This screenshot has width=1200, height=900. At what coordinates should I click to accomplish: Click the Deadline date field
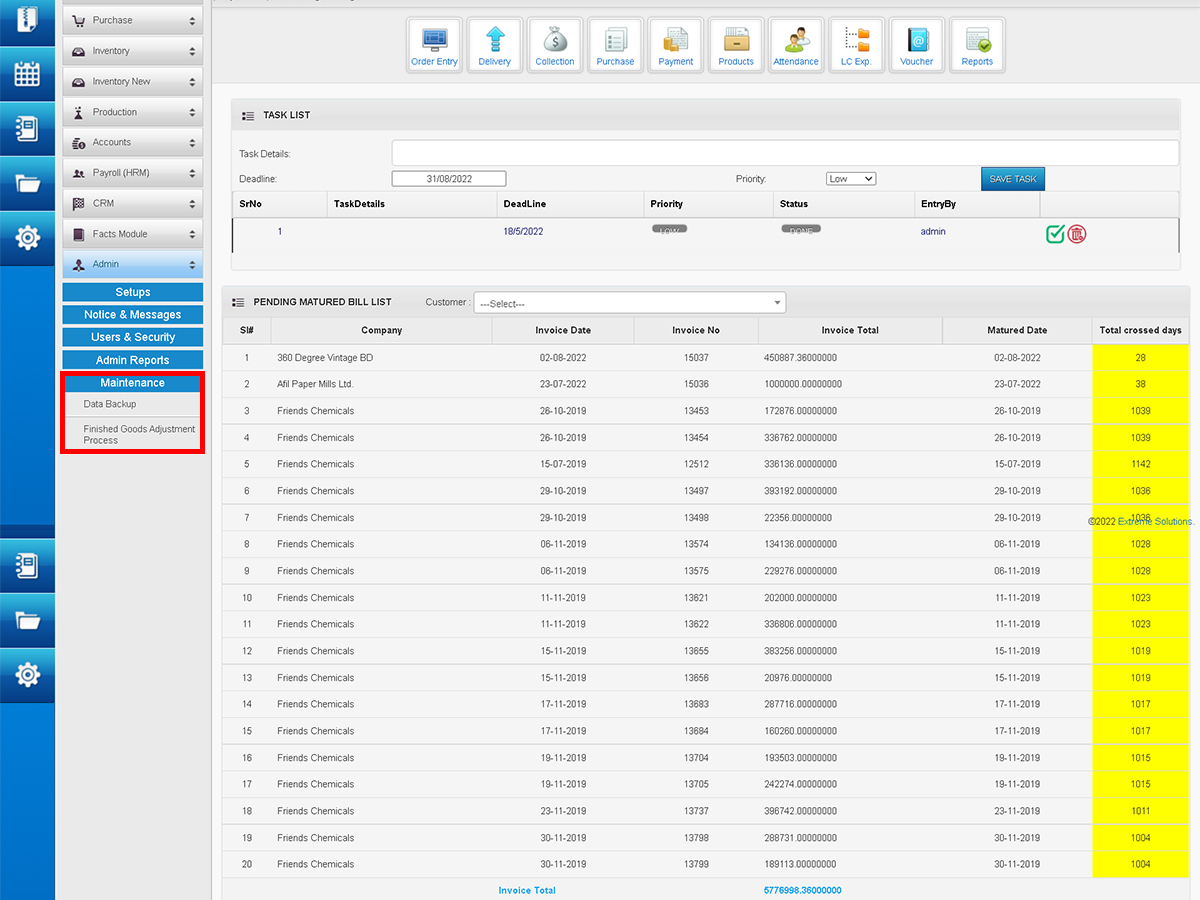click(x=449, y=179)
